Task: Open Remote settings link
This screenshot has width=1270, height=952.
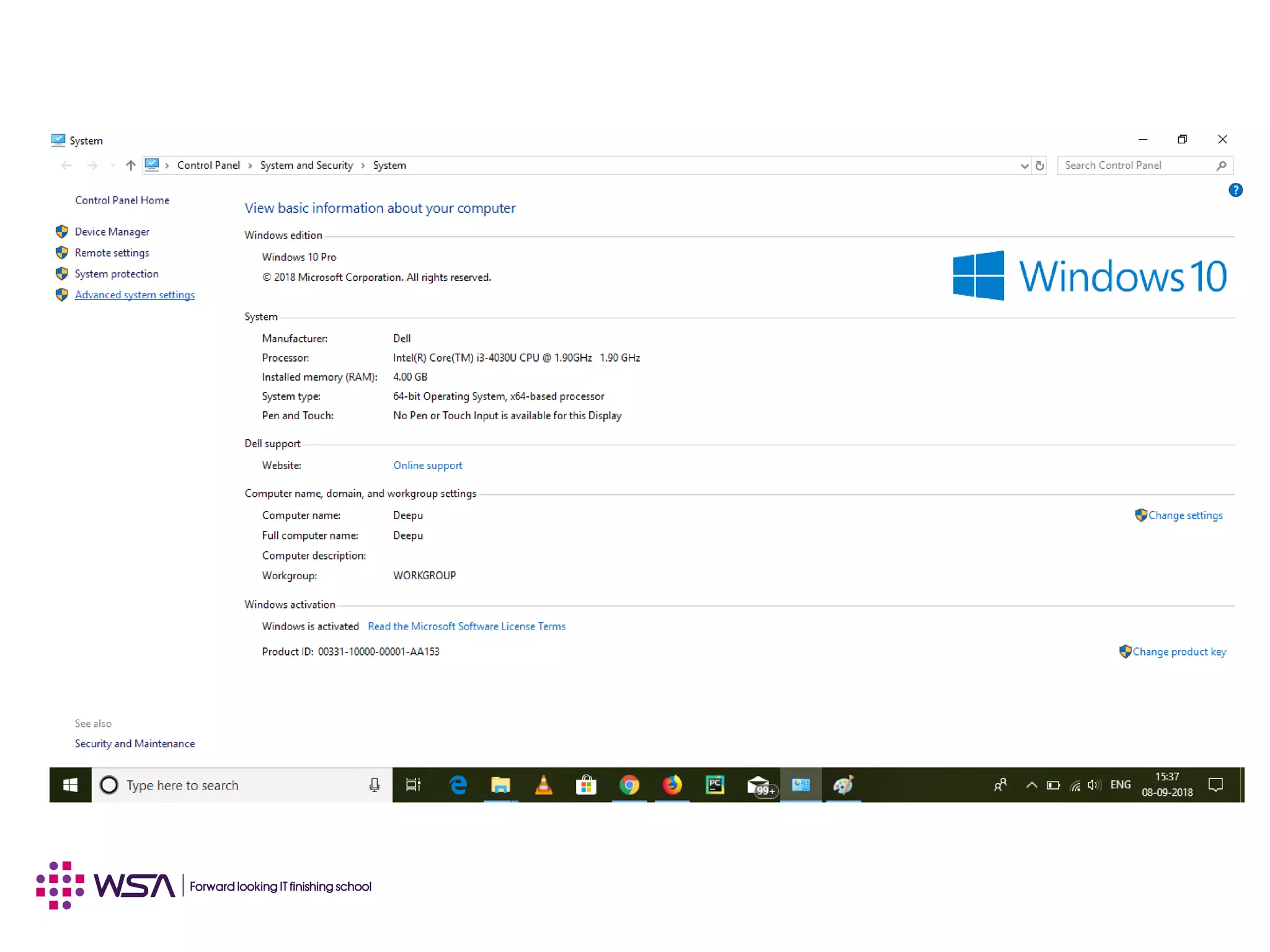Action: tap(112, 252)
